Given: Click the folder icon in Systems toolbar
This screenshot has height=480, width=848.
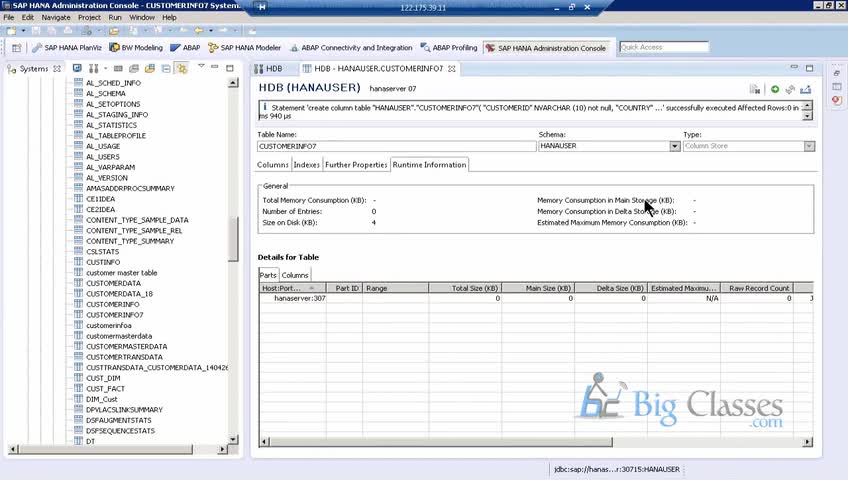Looking at the screenshot, I should click(x=150, y=69).
